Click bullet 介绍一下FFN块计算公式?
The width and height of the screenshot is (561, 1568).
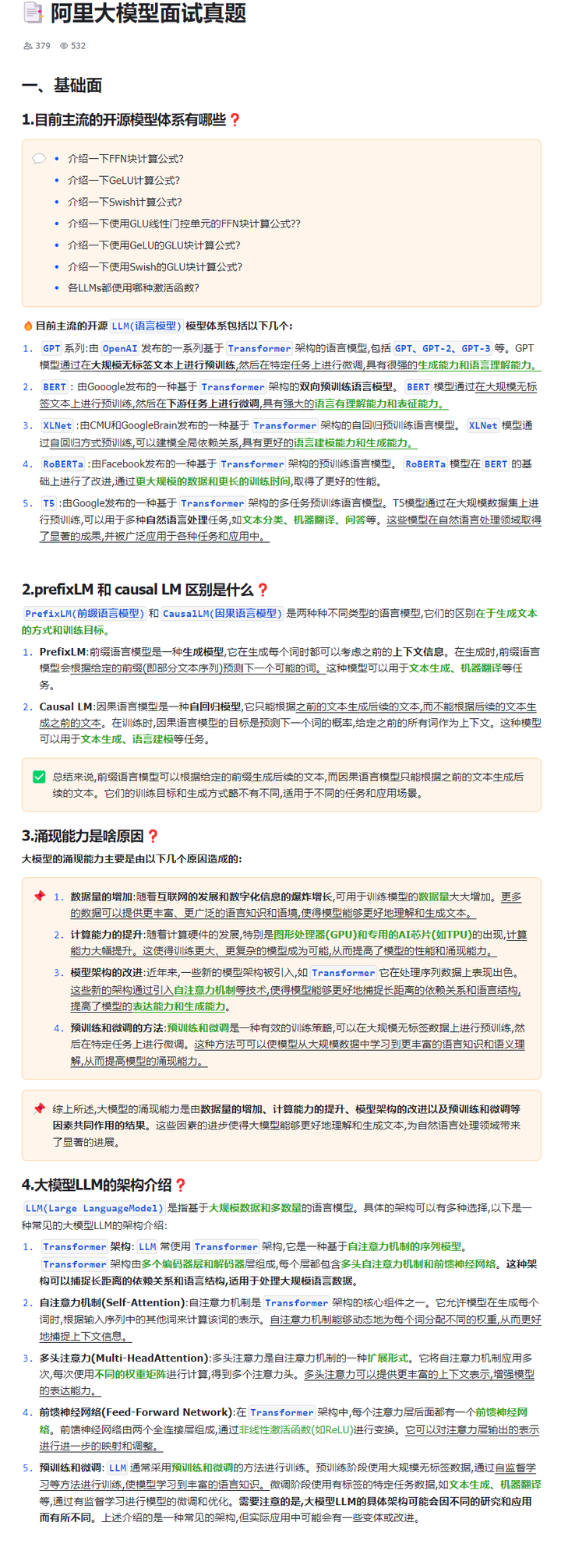point(125,159)
